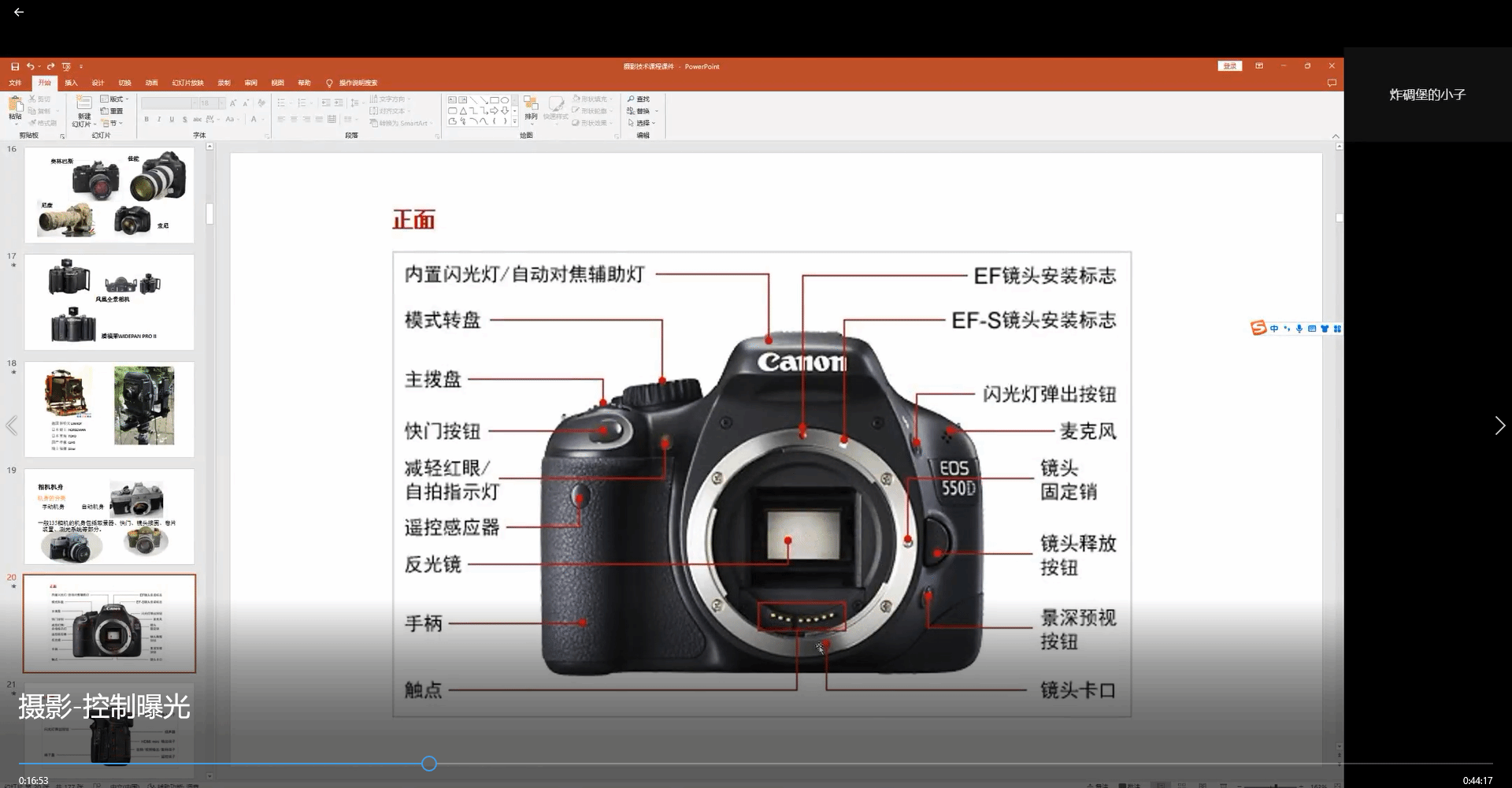Go to next item with right chevron
The image size is (1512, 788).
pyautogui.click(x=1499, y=426)
